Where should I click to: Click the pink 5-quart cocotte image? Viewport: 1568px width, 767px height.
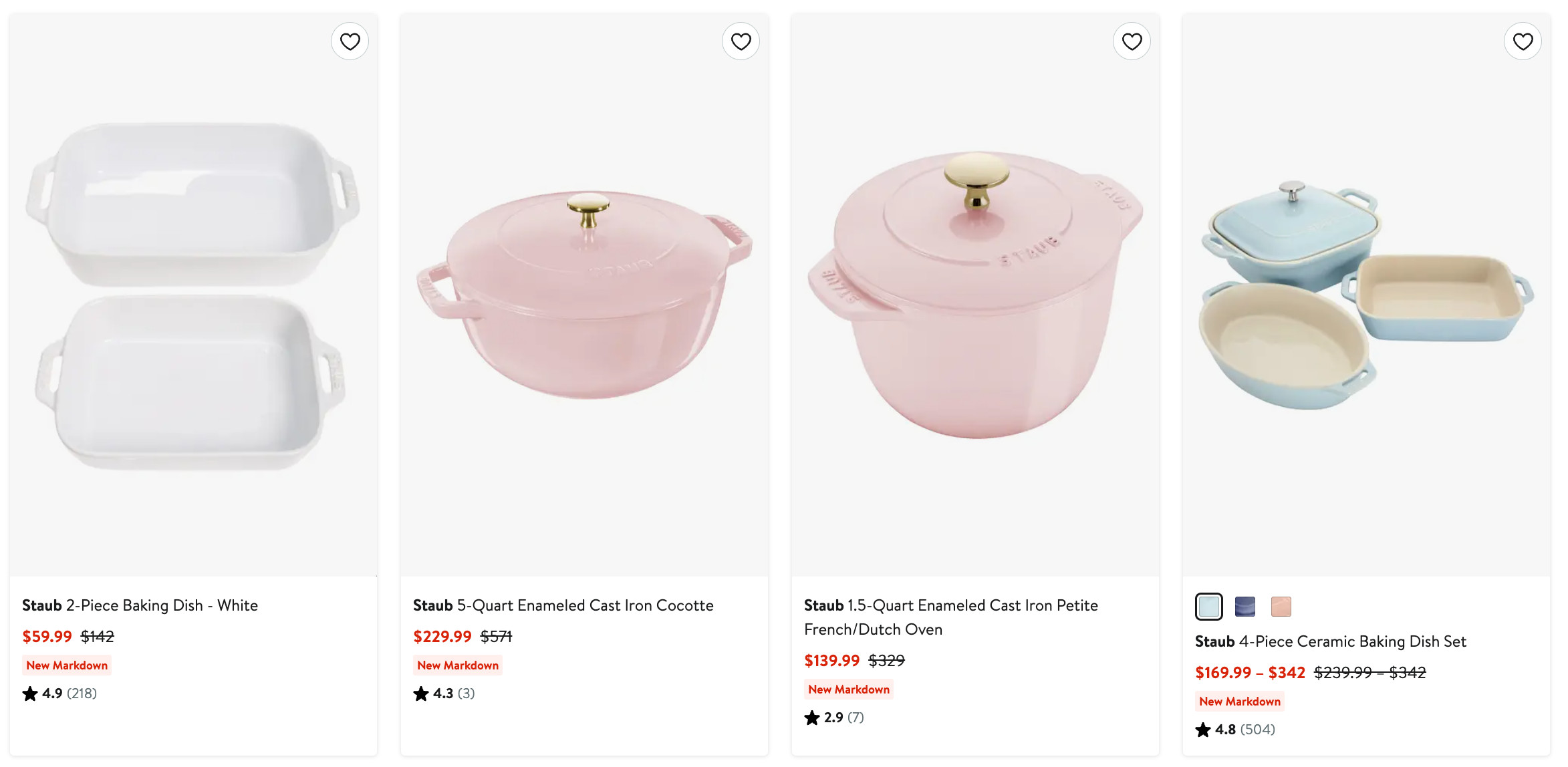[584, 295]
